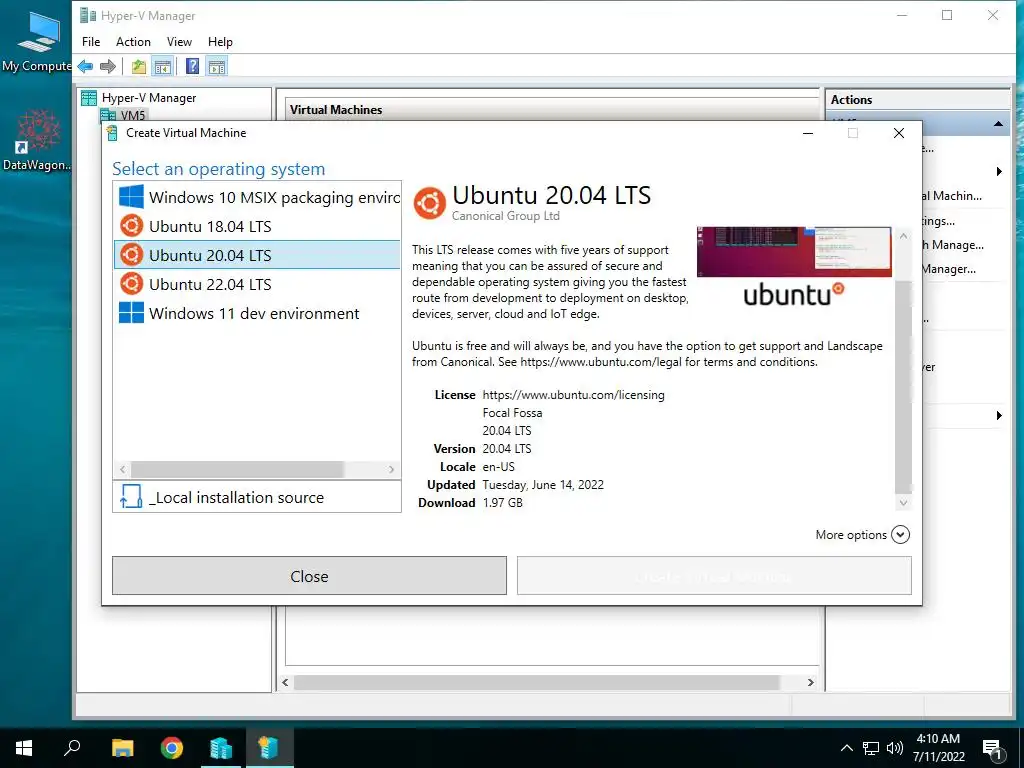This screenshot has height=768, width=1024.
Task: Expand More options in the dialog
Action: [x=862, y=535]
